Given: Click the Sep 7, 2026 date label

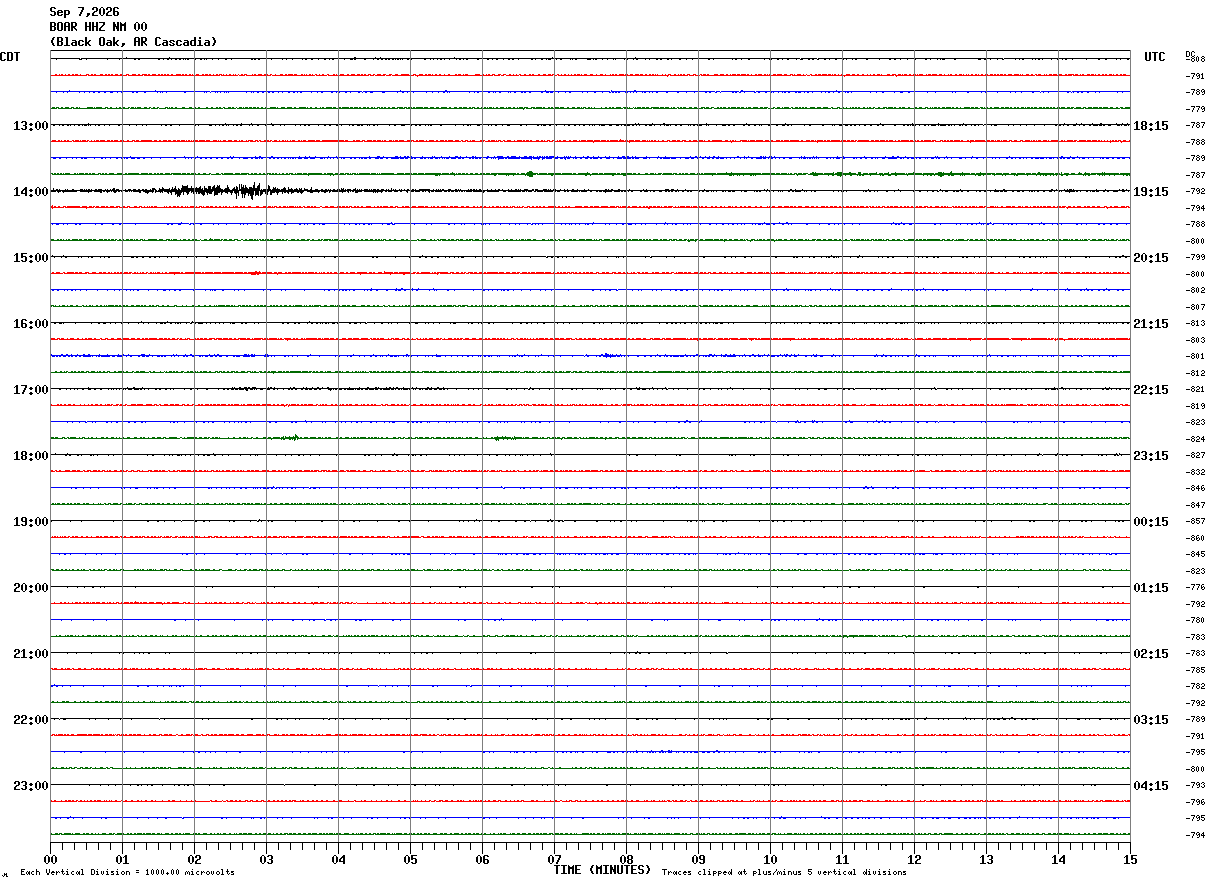Looking at the screenshot, I should (84, 12).
